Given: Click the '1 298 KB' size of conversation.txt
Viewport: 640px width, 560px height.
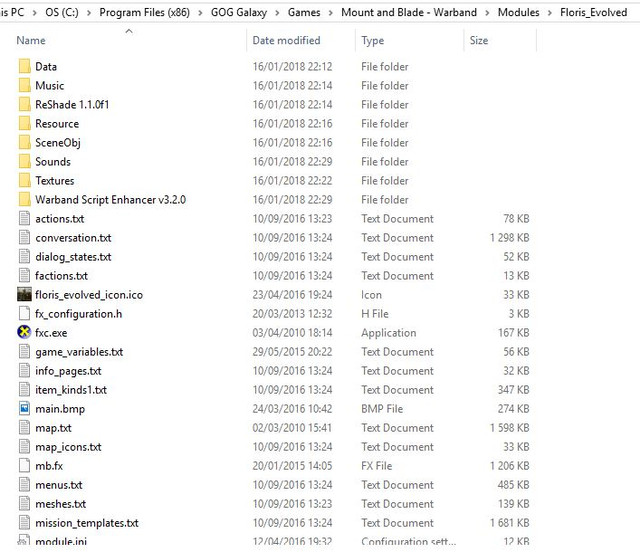Looking at the screenshot, I should click(x=509, y=238).
